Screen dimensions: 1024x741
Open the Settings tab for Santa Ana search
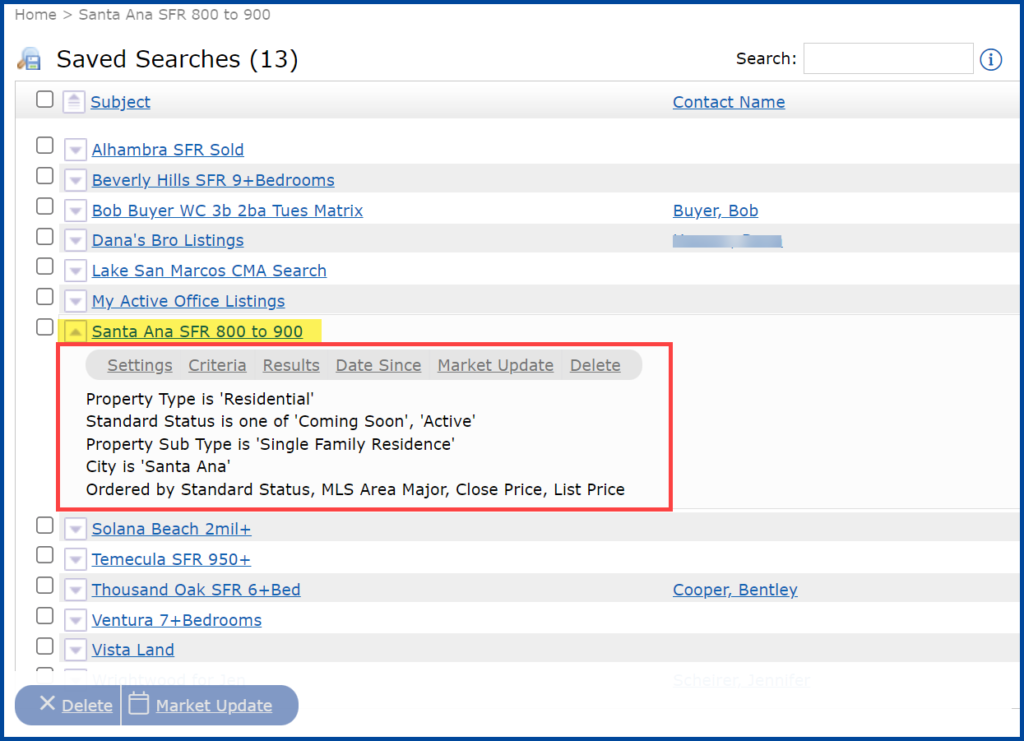tap(139, 365)
